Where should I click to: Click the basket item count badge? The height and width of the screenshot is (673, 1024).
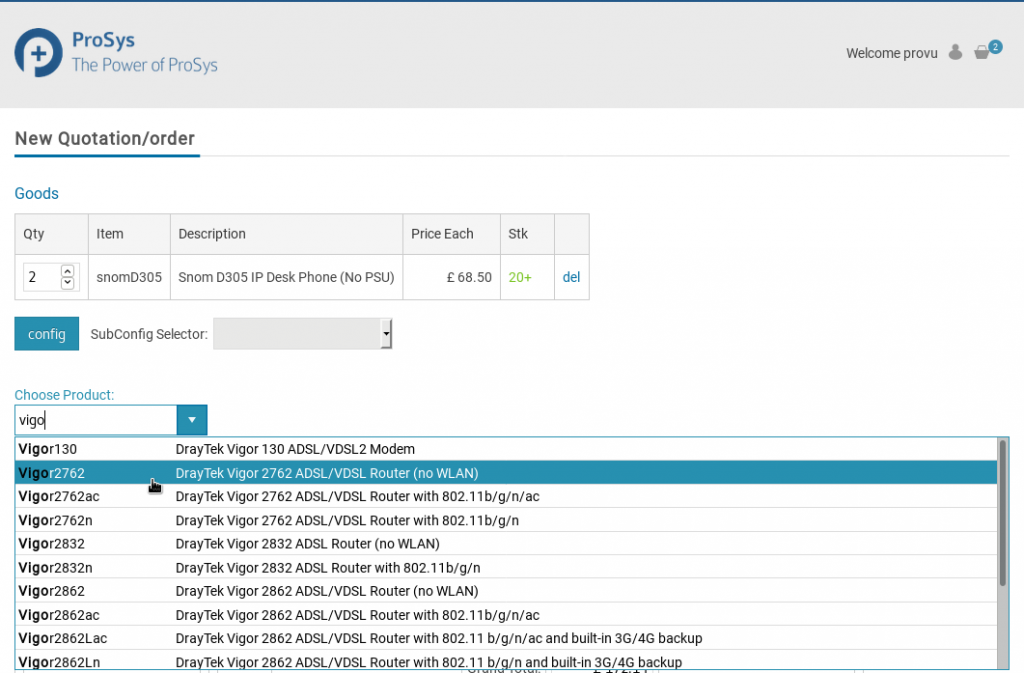click(995, 46)
